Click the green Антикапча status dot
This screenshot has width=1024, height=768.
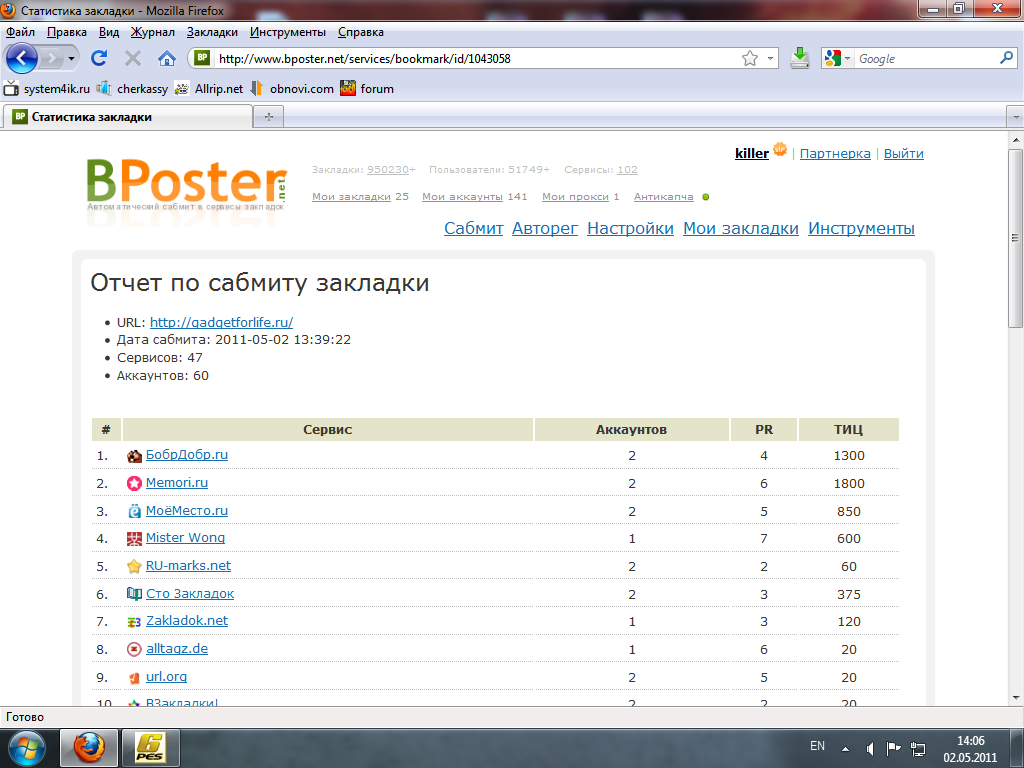click(x=706, y=197)
